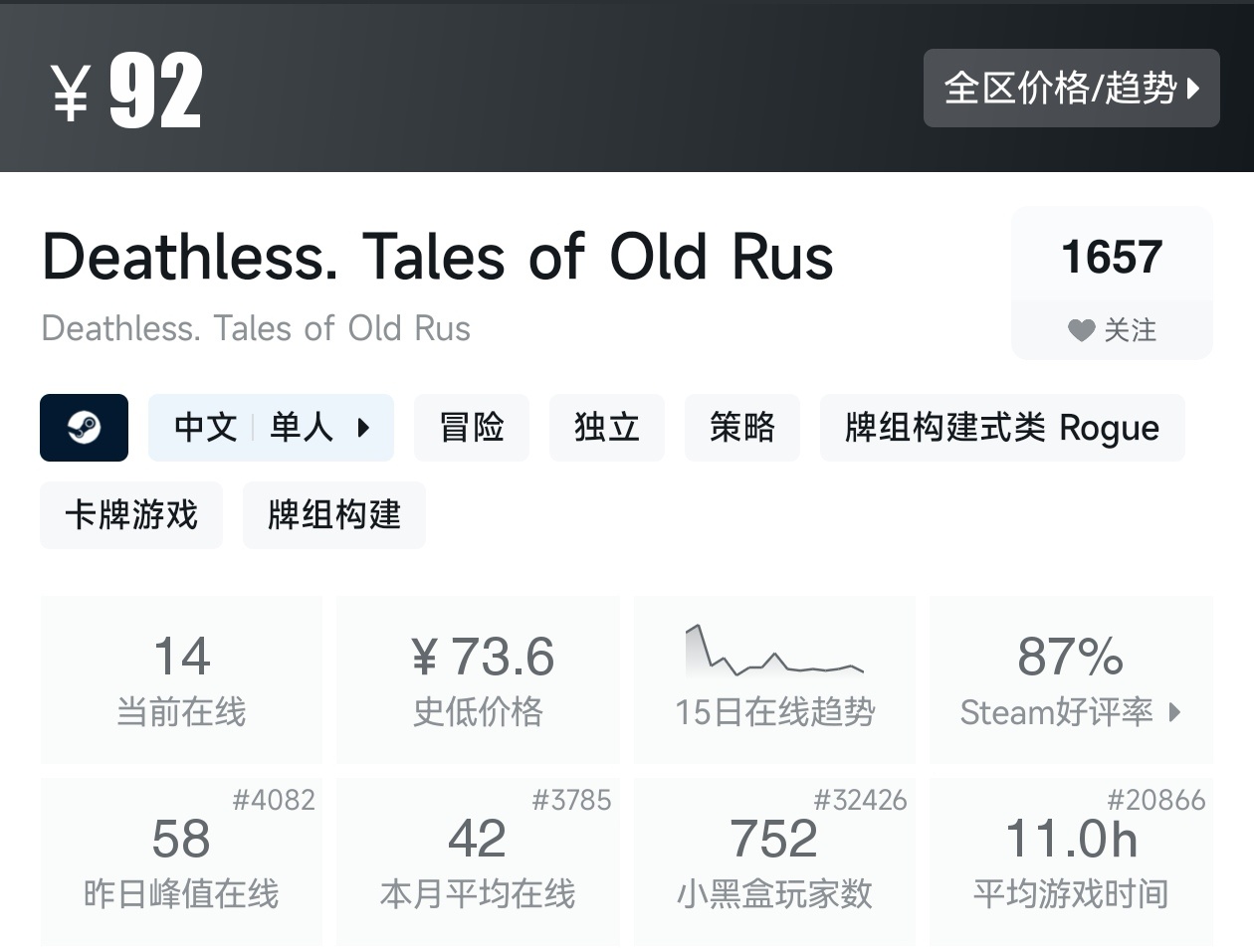
Task: Open 全区价格/趋势 regional price trends
Action: [1071, 89]
